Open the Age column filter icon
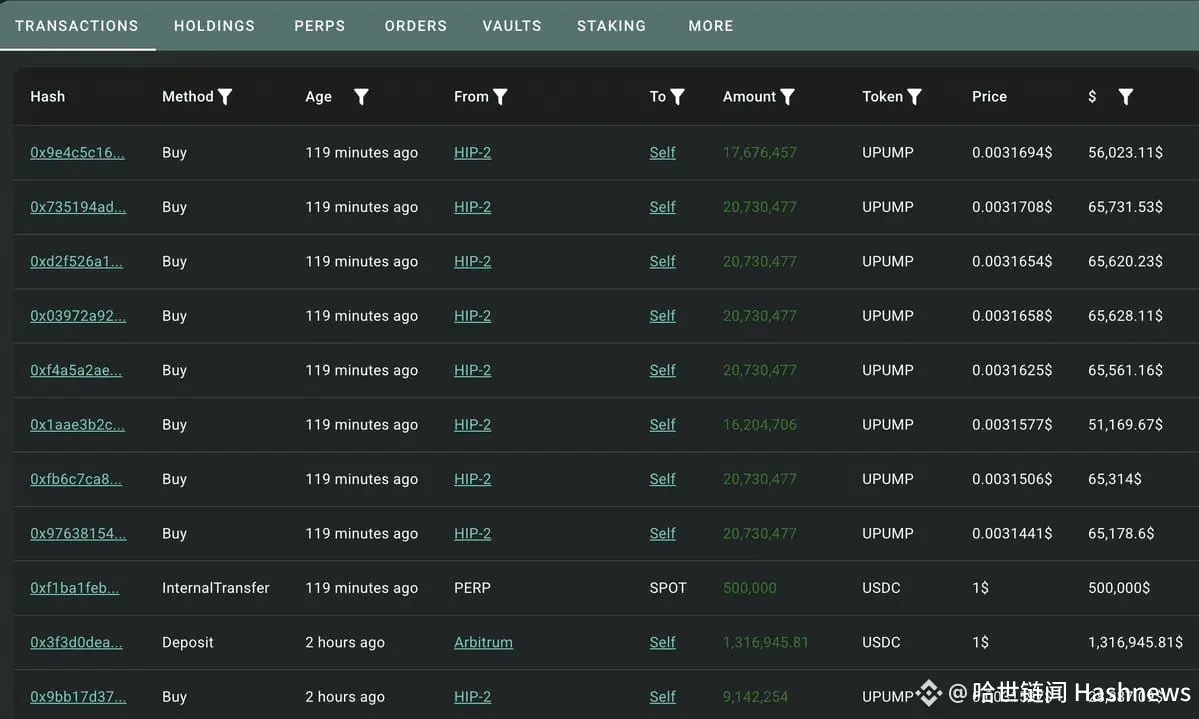 click(361, 96)
